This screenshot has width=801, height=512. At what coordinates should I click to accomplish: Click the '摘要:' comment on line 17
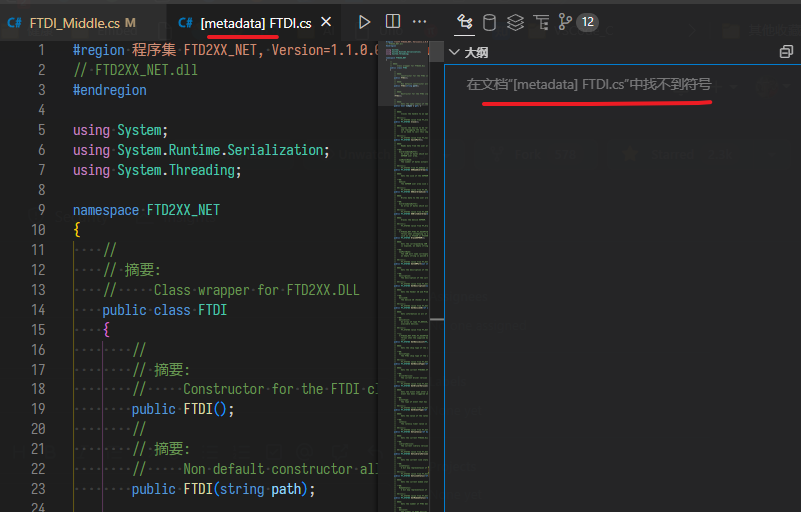(172, 370)
